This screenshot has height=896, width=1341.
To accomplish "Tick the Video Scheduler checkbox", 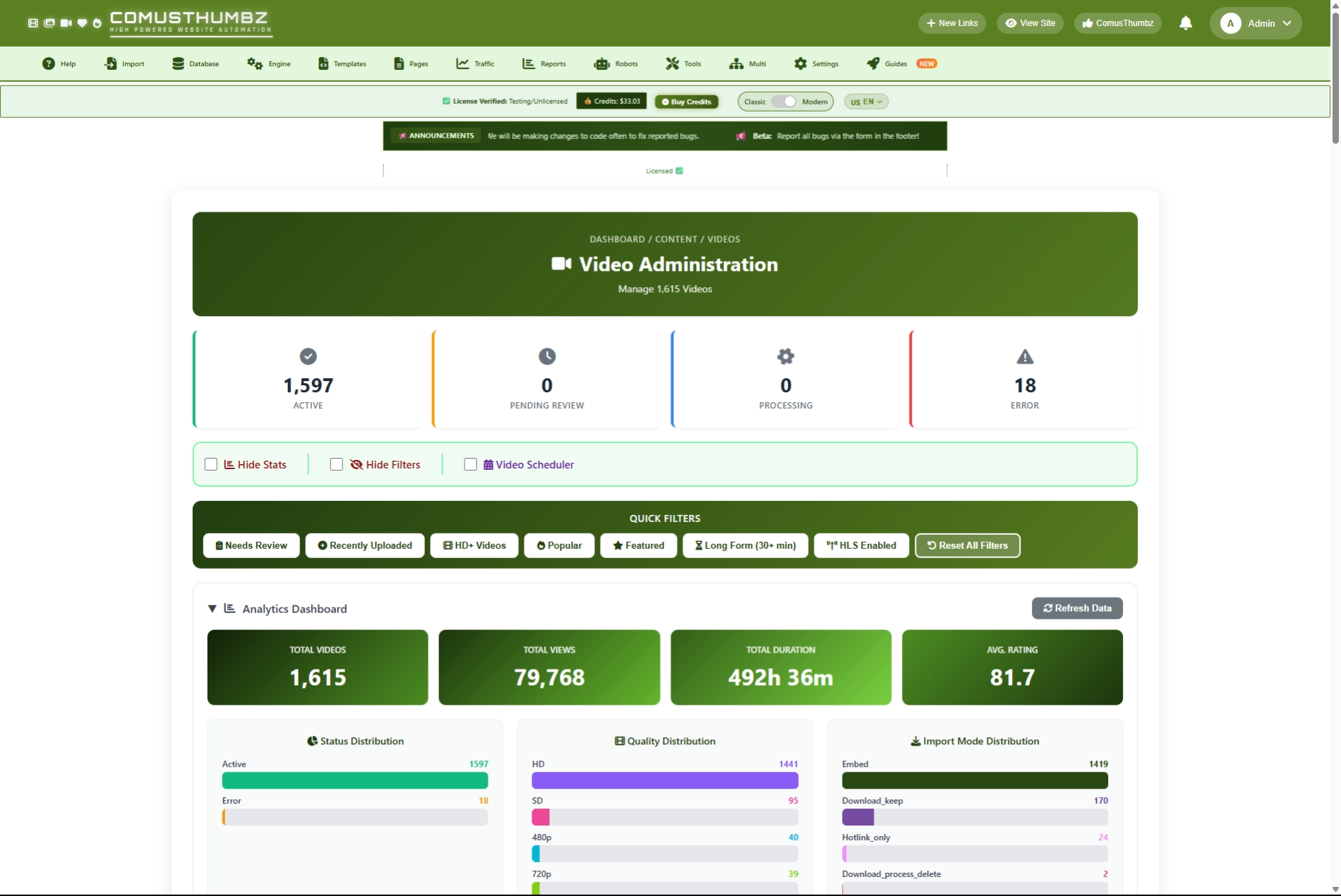I will (x=471, y=464).
